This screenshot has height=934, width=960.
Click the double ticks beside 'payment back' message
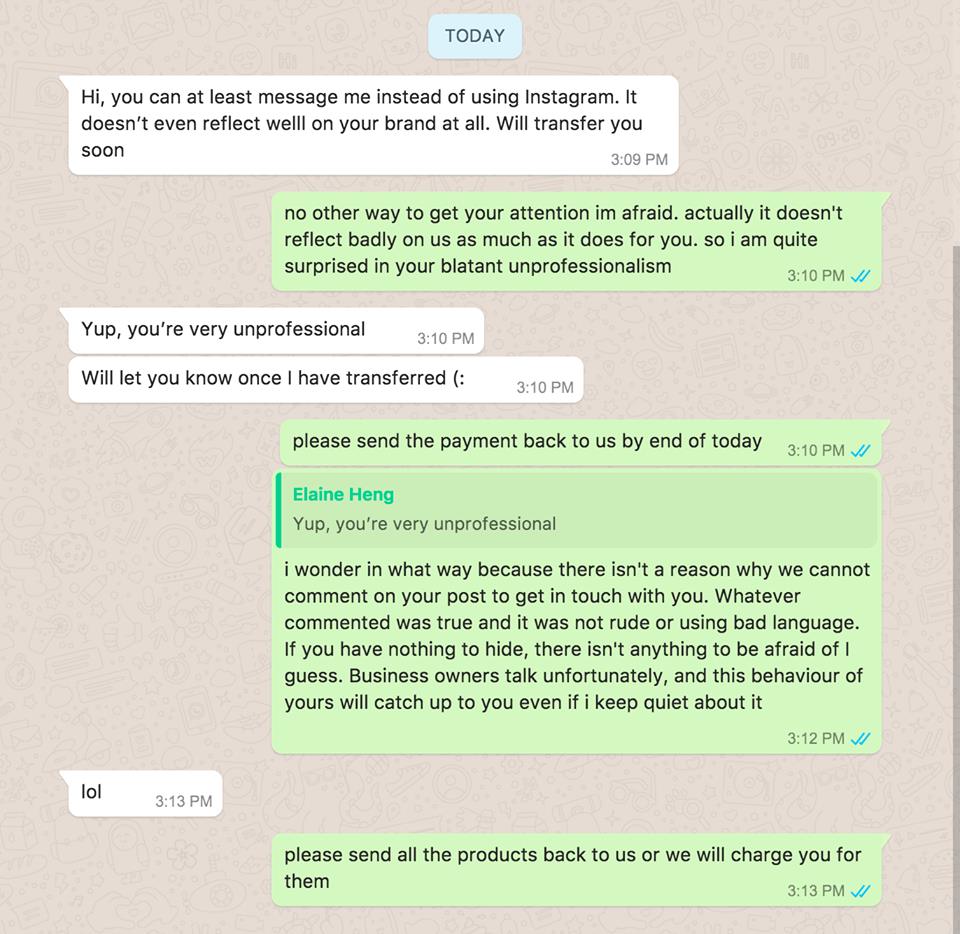[x=860, y=450]
